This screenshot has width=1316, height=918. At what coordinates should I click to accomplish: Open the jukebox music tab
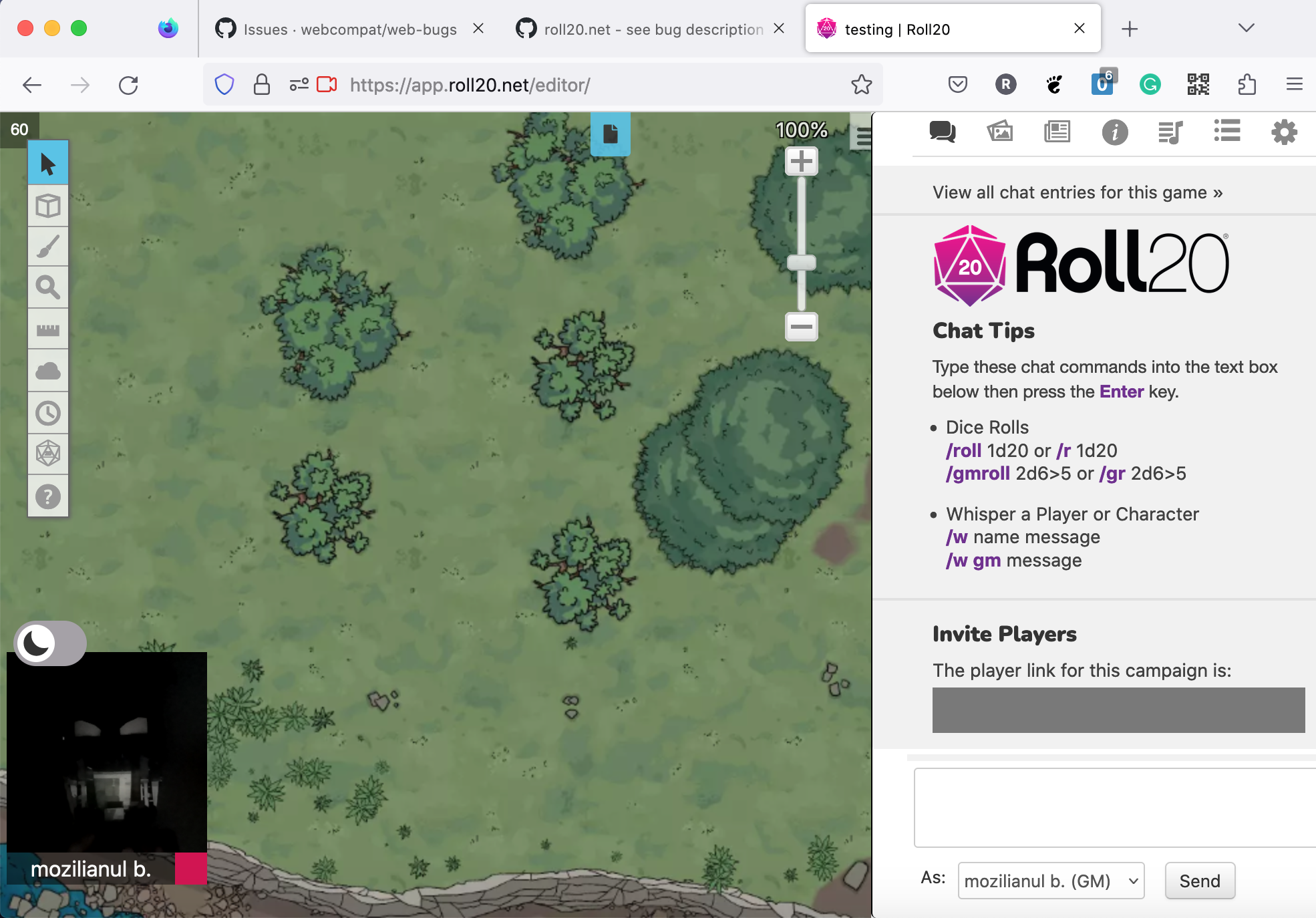(x=1170, y=132)
